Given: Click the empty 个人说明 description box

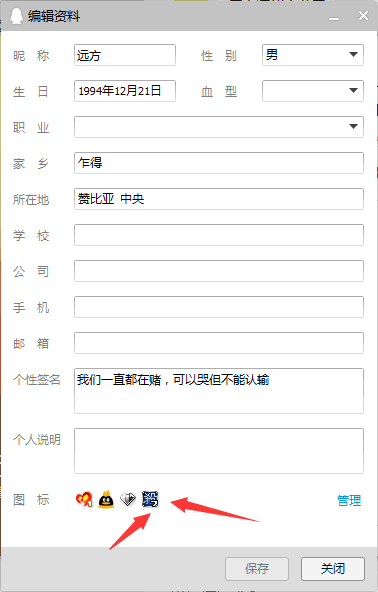Looking at the screenshot, I should (219, 451).
